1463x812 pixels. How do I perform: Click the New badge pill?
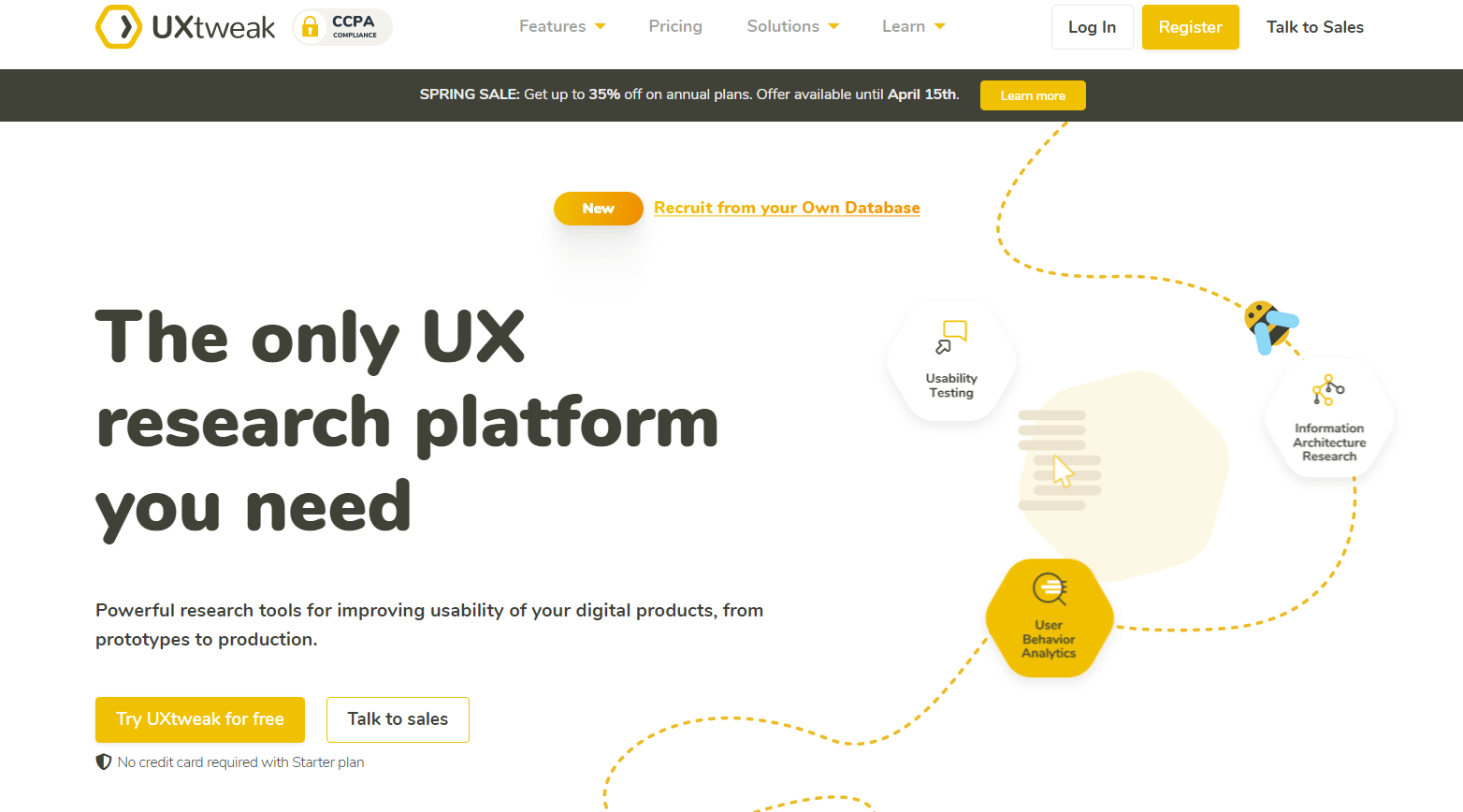coord(599,209)
